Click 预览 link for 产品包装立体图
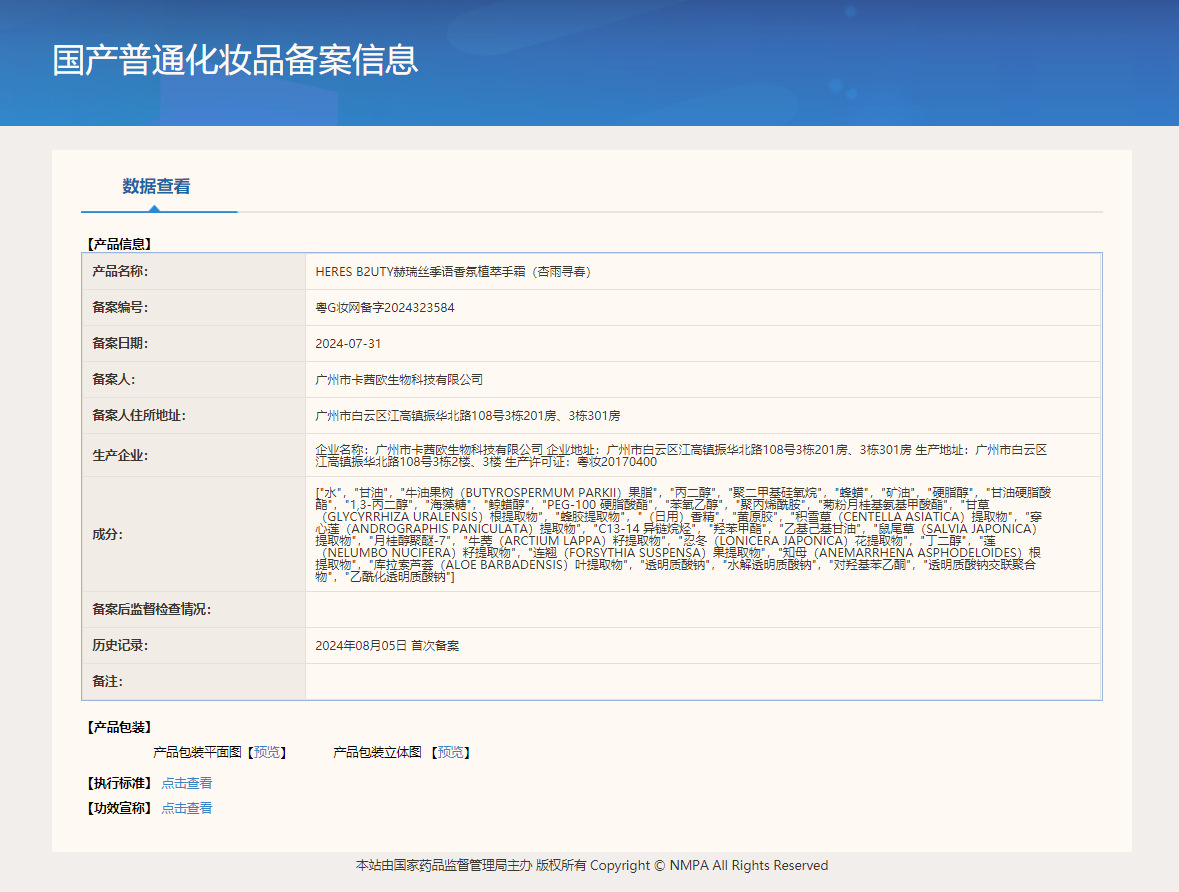Image resolution: width=1179 pixels, height=892 pixels. point(451,752)
